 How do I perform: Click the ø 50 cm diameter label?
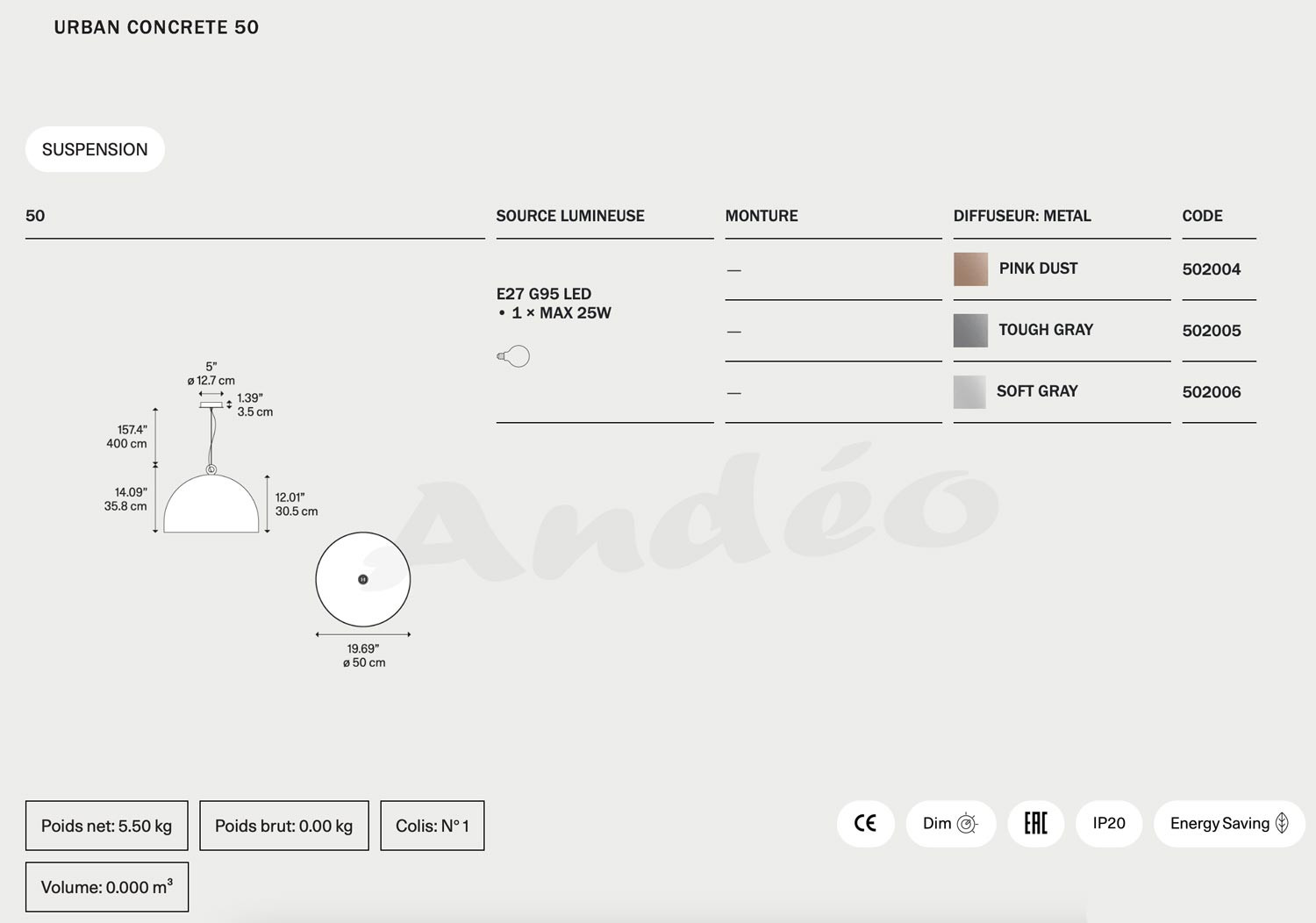(x=364, y=662)
